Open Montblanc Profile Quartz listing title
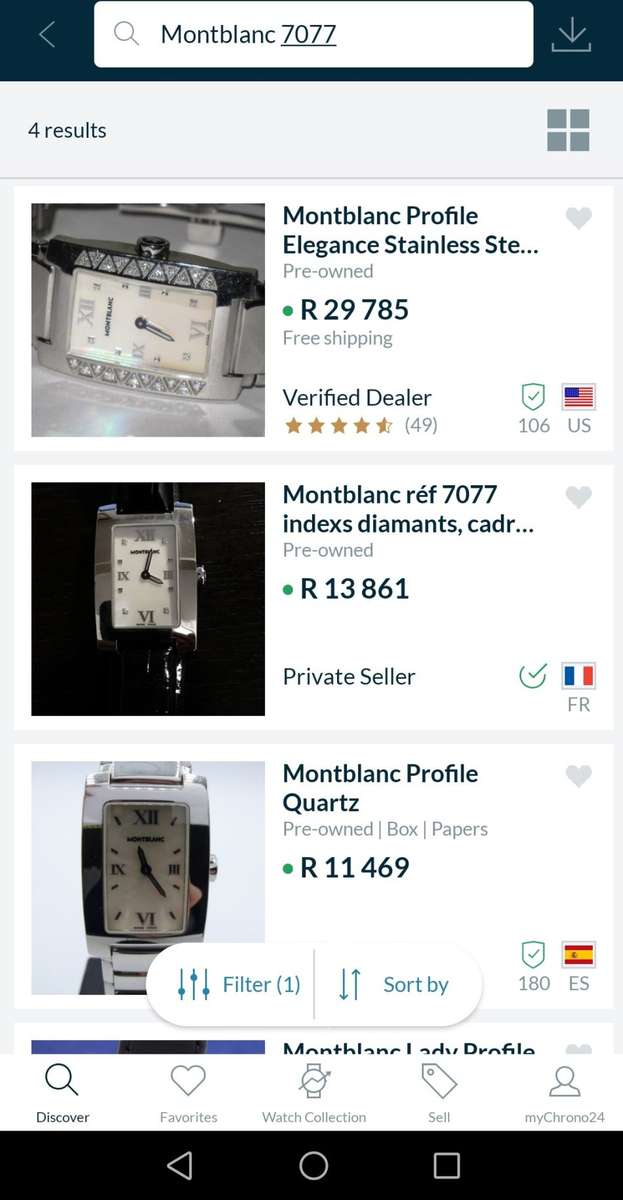Image resolution: width=623 pixels, height=1200 pixels. (380, 788)
